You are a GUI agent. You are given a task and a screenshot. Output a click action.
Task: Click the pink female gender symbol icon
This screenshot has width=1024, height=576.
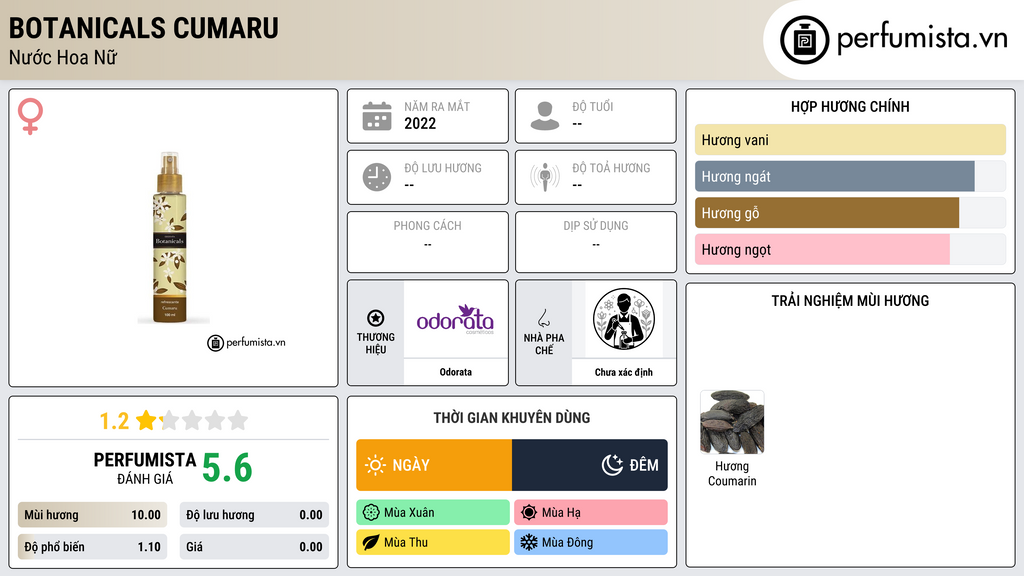[31, 116]
